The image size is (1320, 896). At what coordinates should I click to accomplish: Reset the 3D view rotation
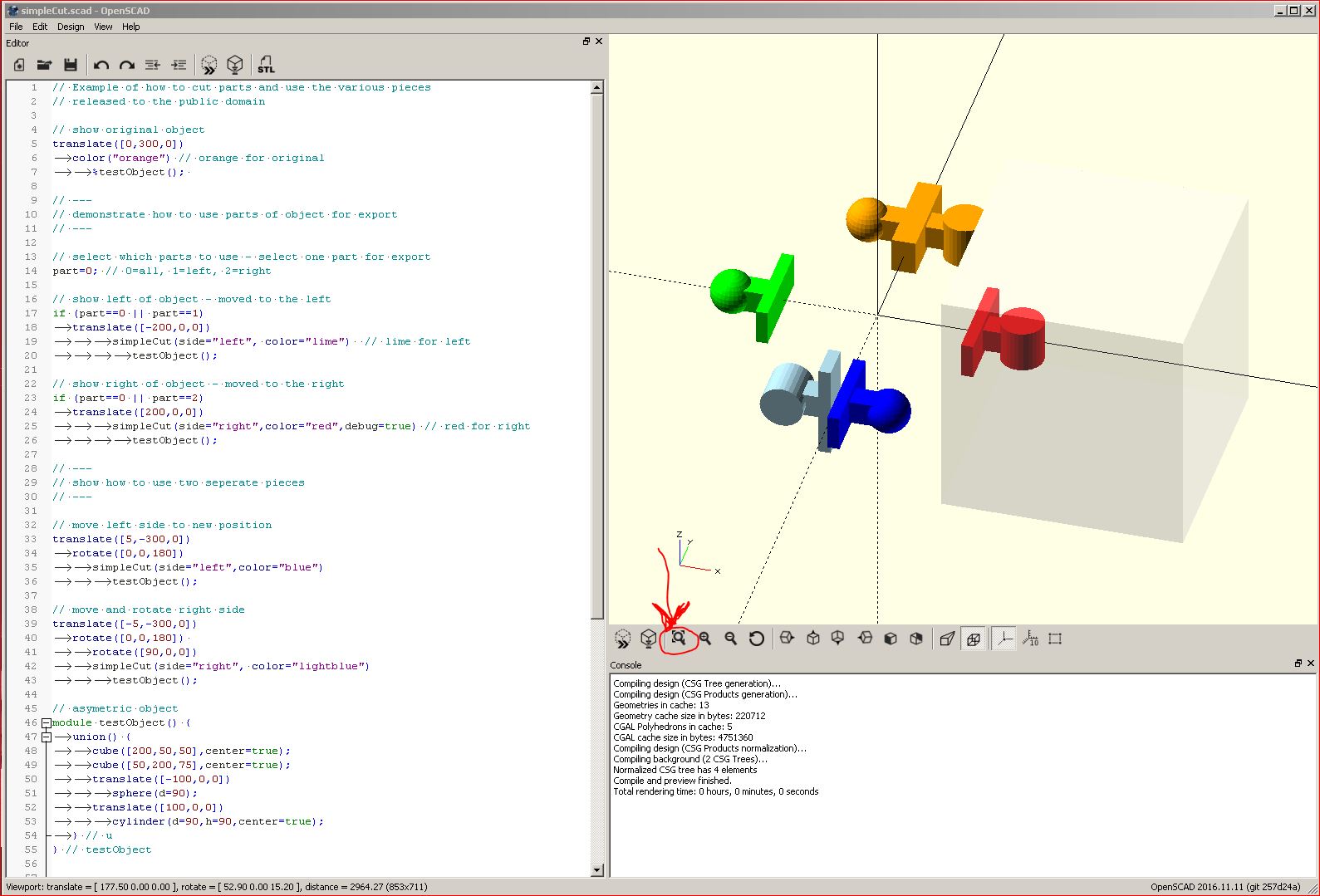tap(756, 639)
